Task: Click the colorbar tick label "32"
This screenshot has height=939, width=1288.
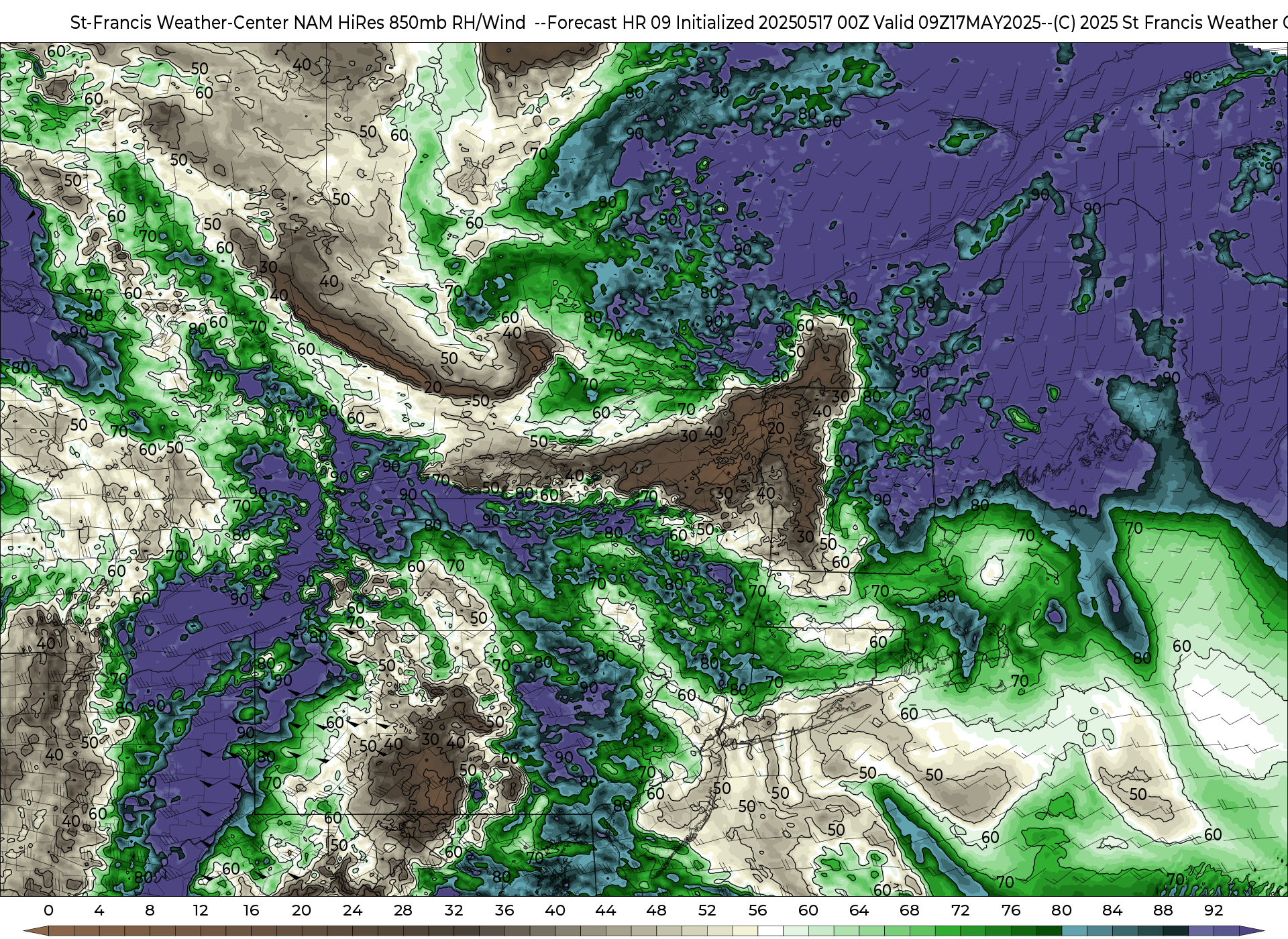Action: click(x=453, y=910)
